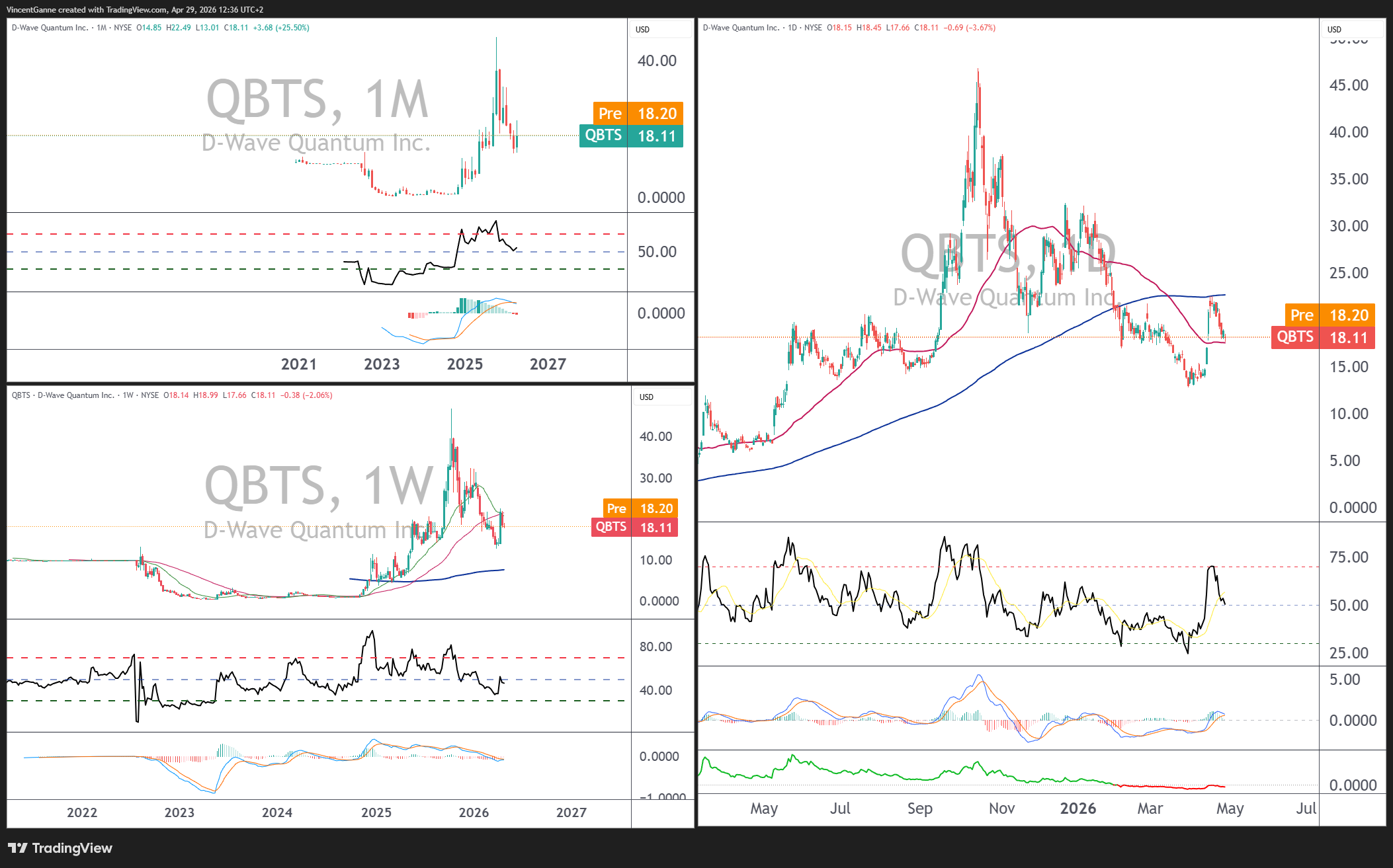Click the orange Pre 18.20 label on weekly chart

640,508
